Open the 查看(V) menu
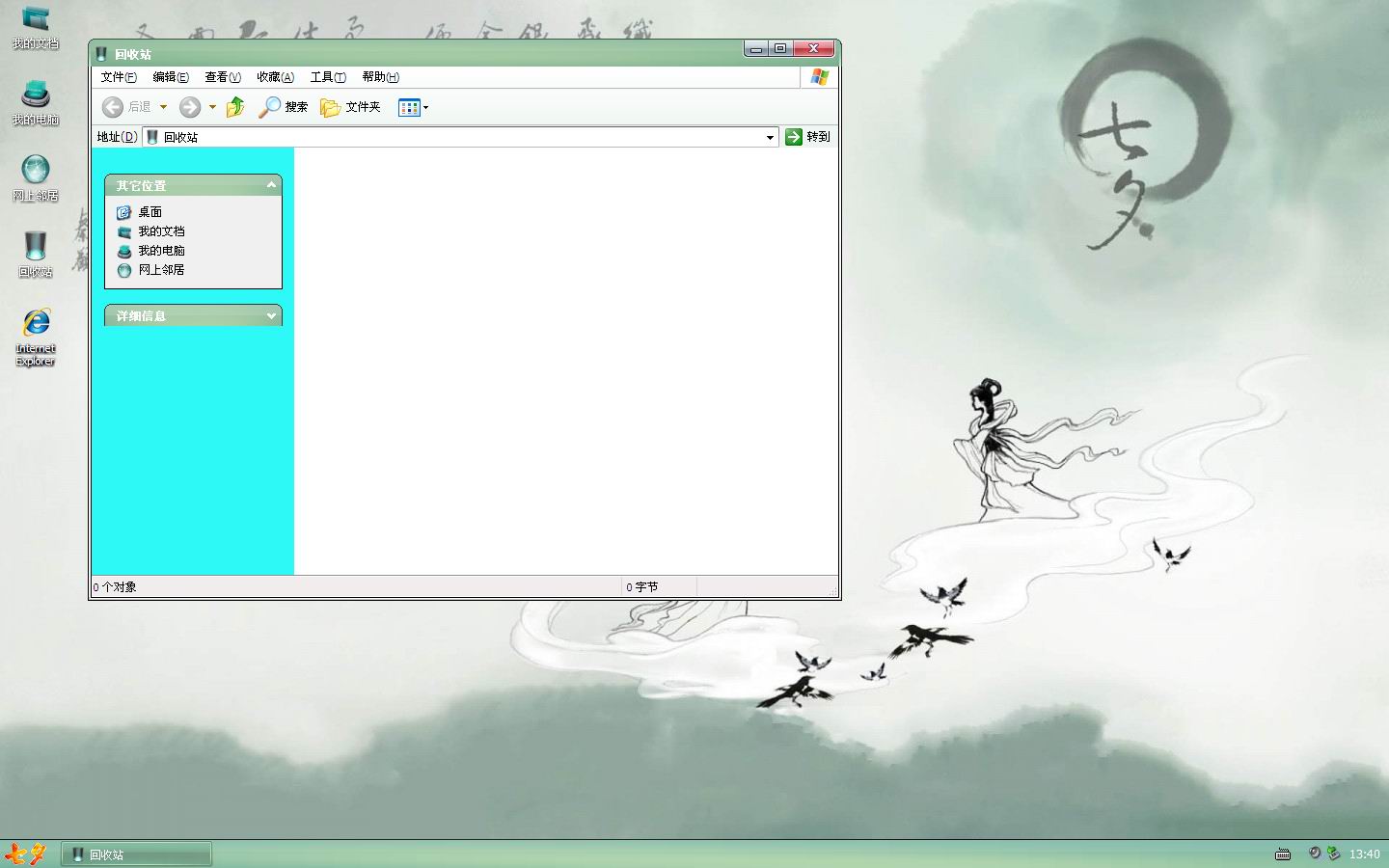1389x868 pixels. [223, 77]
